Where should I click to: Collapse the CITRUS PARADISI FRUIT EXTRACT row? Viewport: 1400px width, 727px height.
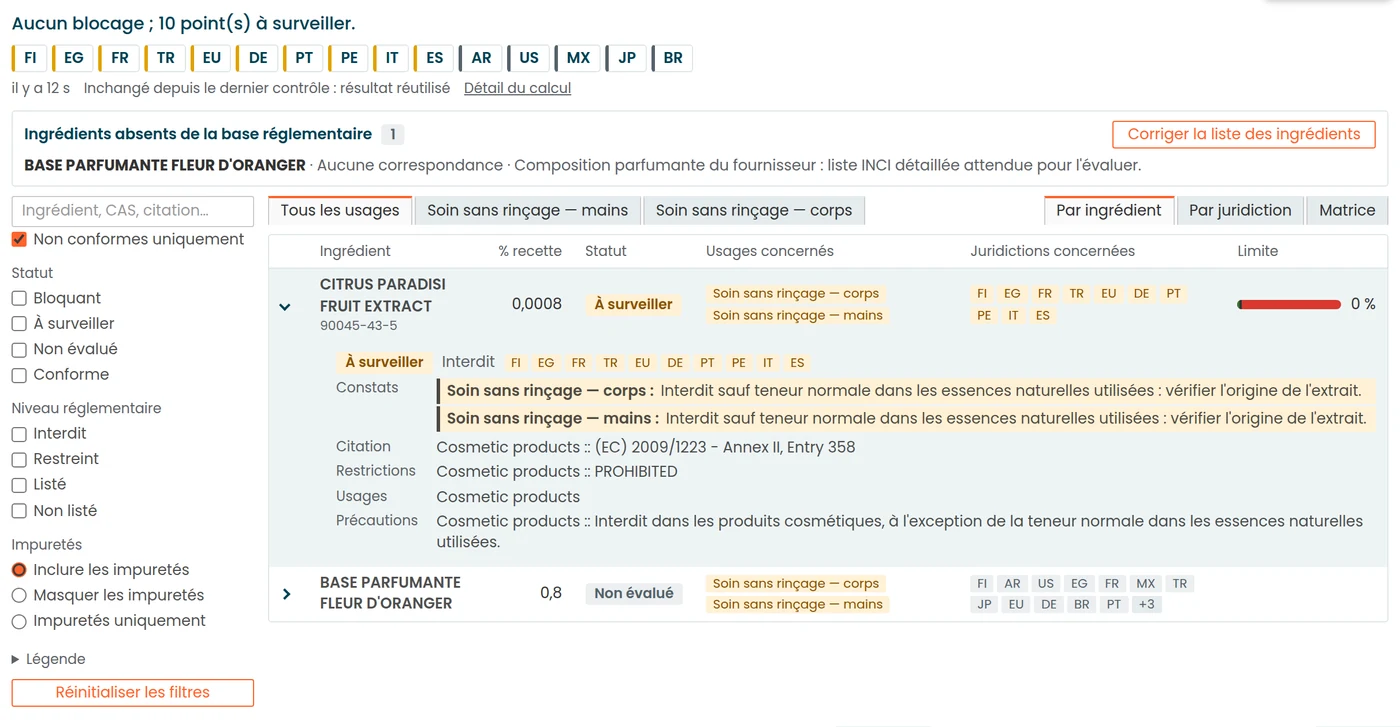click(285, 306)
